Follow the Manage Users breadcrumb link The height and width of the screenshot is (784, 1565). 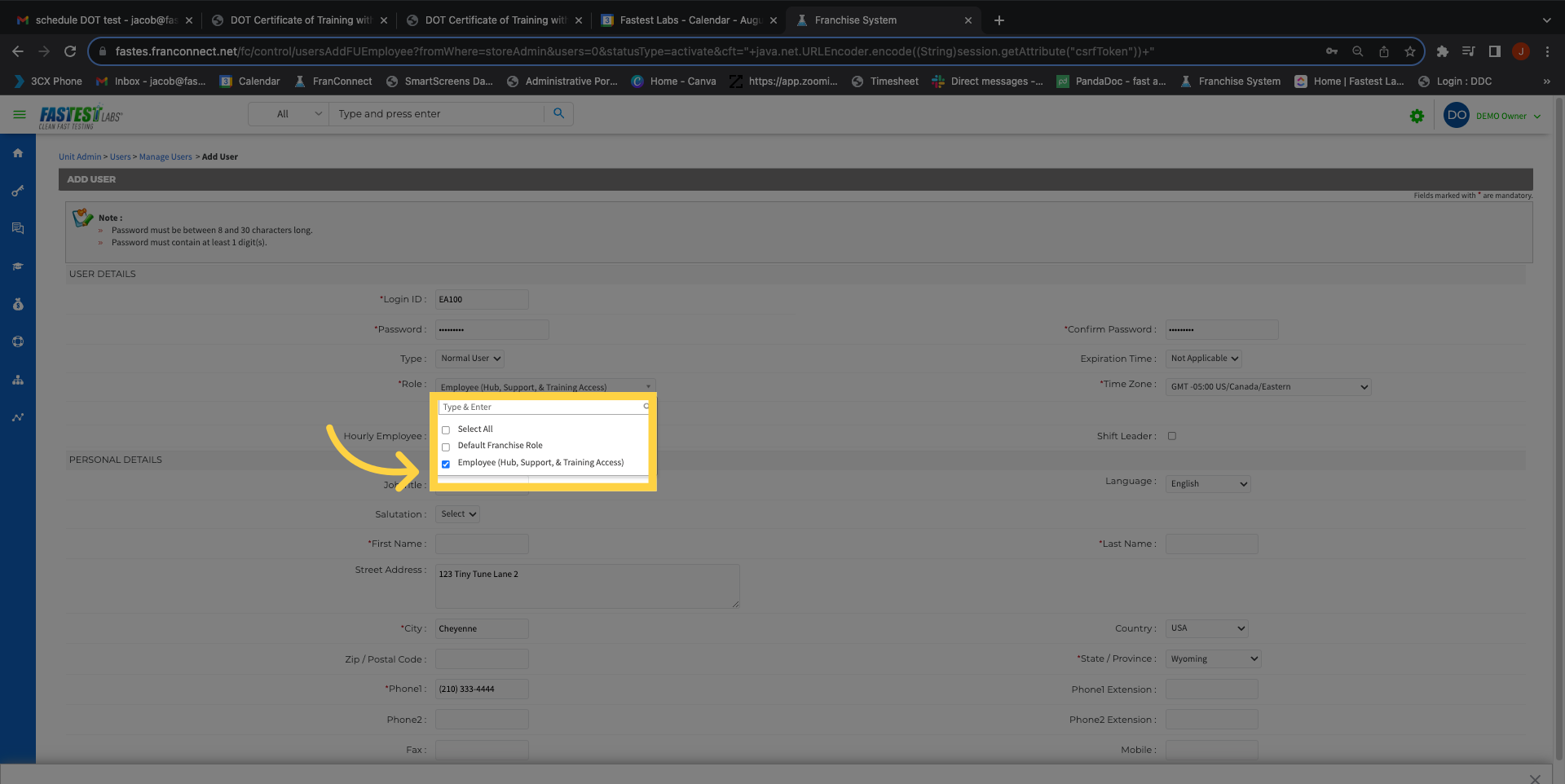click(x=165, y=157)
